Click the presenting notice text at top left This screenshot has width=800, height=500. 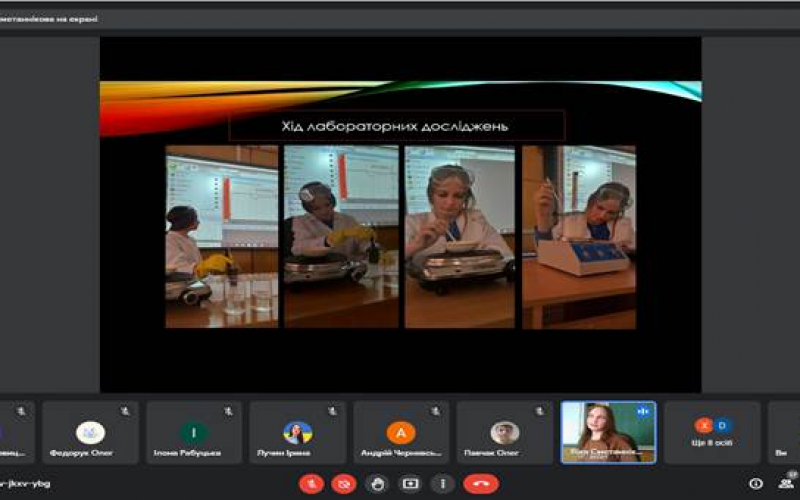(x=48, y=19)
